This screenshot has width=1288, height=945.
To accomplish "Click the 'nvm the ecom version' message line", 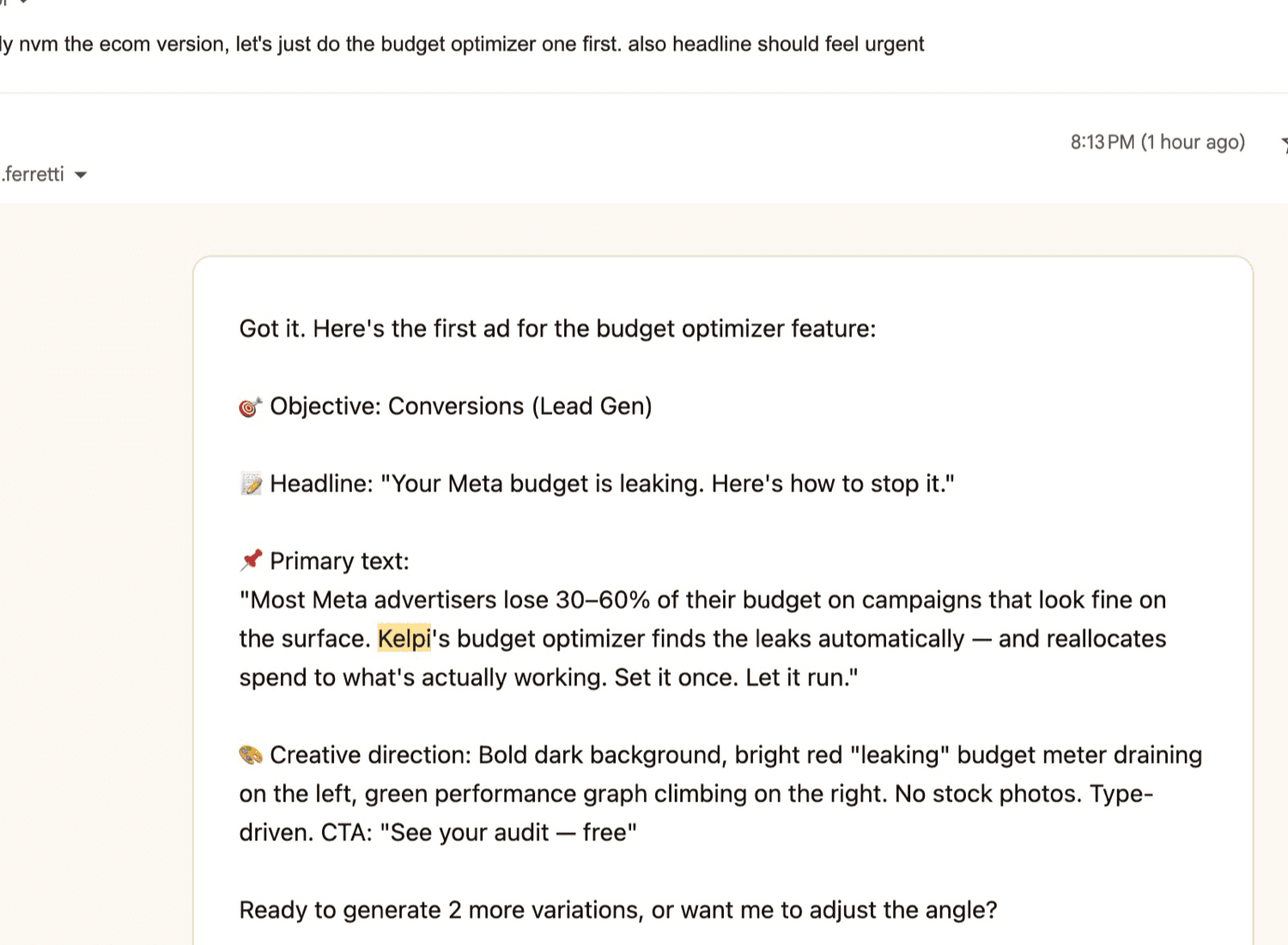I will (462, 44).
